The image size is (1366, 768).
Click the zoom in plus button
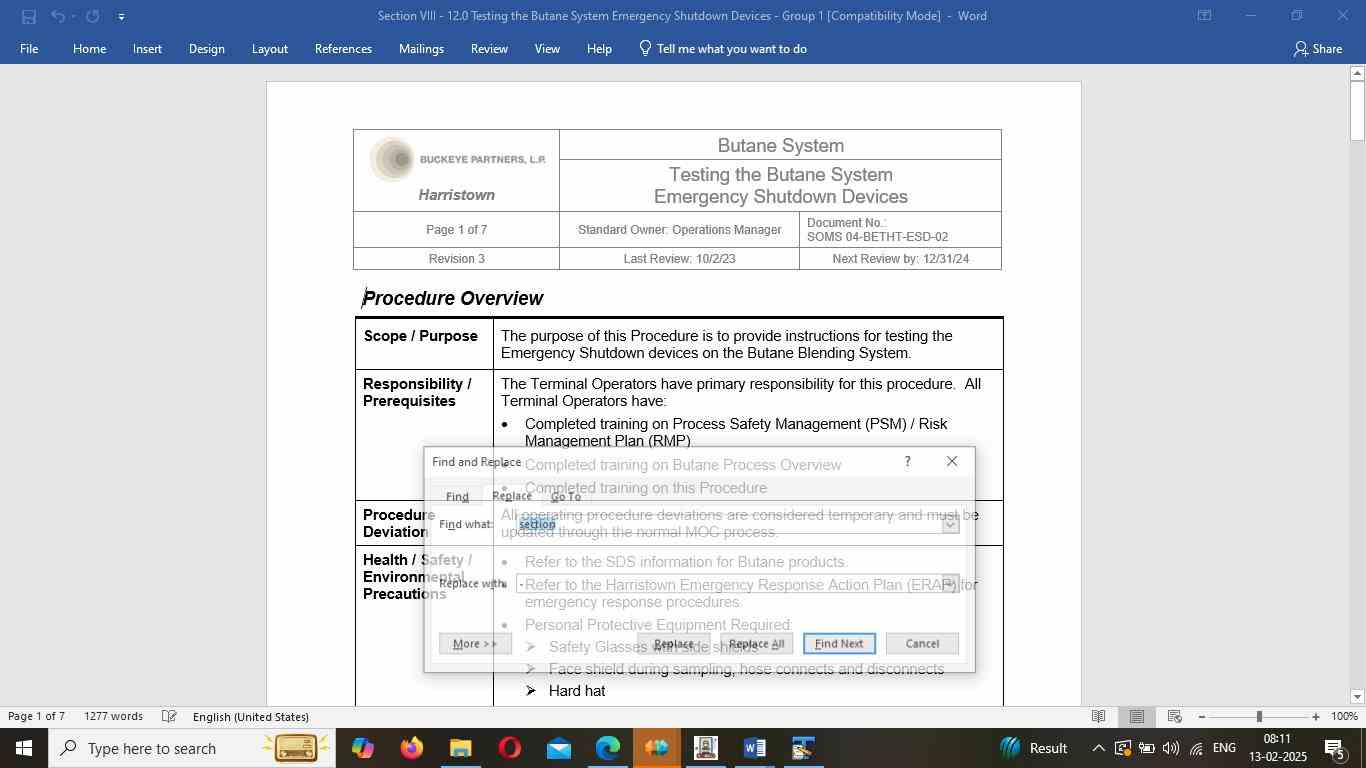(1316, 716)
